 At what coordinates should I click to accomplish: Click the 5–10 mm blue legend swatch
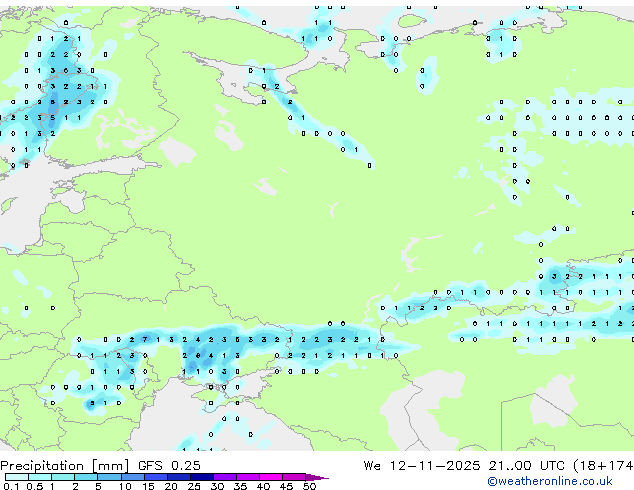[x=109, y=477]
